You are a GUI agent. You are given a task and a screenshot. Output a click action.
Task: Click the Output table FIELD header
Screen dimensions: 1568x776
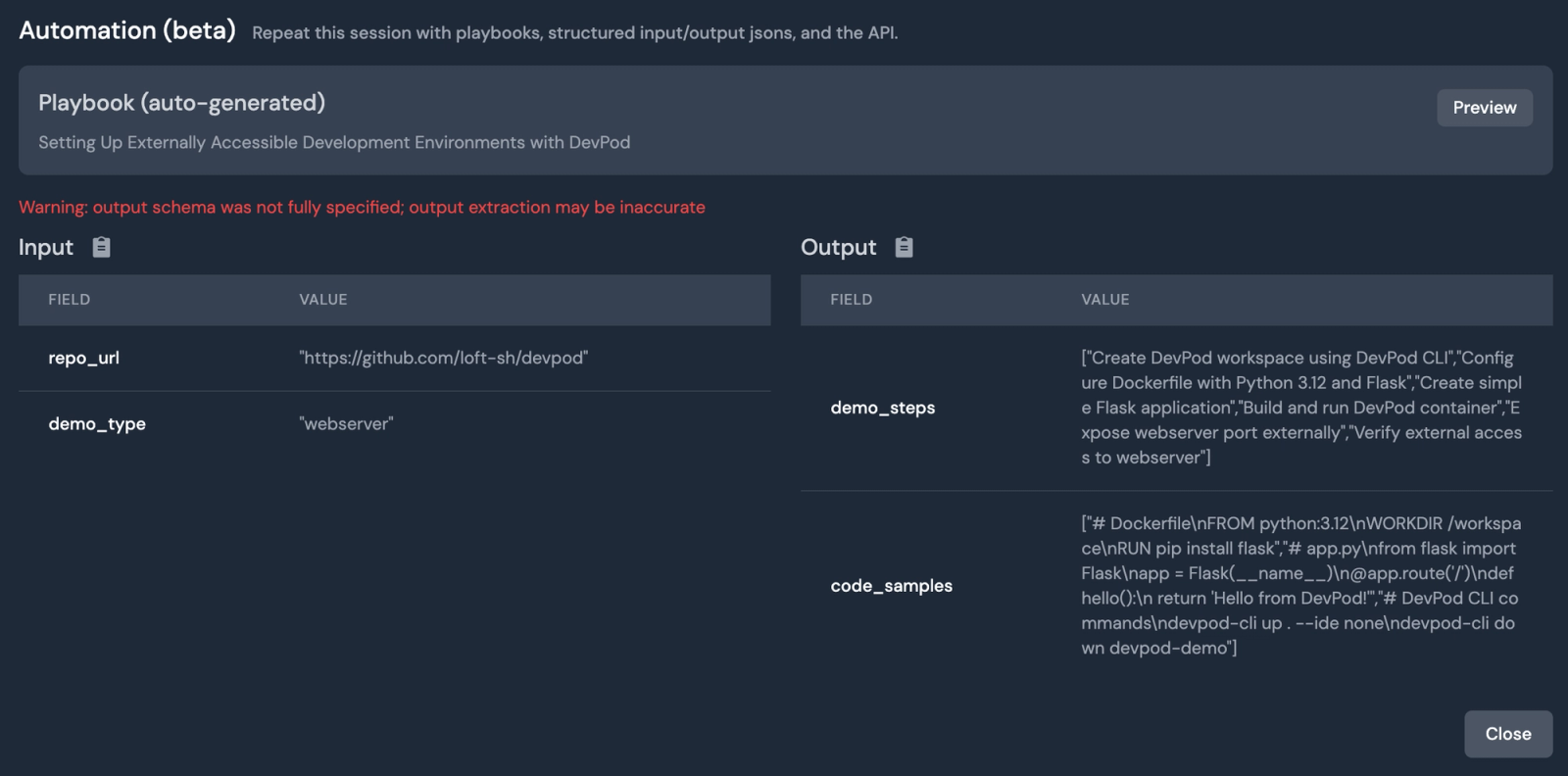pos(852,299)
